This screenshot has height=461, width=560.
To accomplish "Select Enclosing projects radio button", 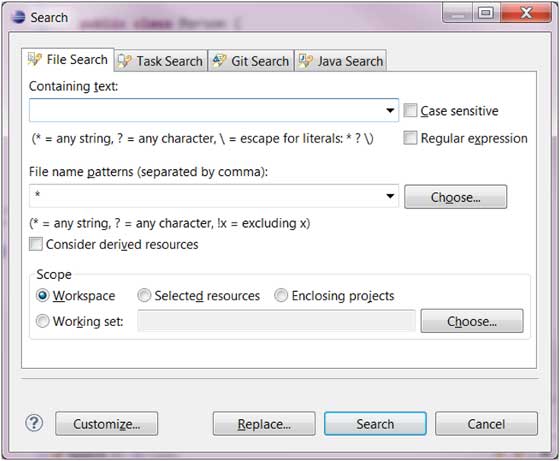I will point(281,296).
